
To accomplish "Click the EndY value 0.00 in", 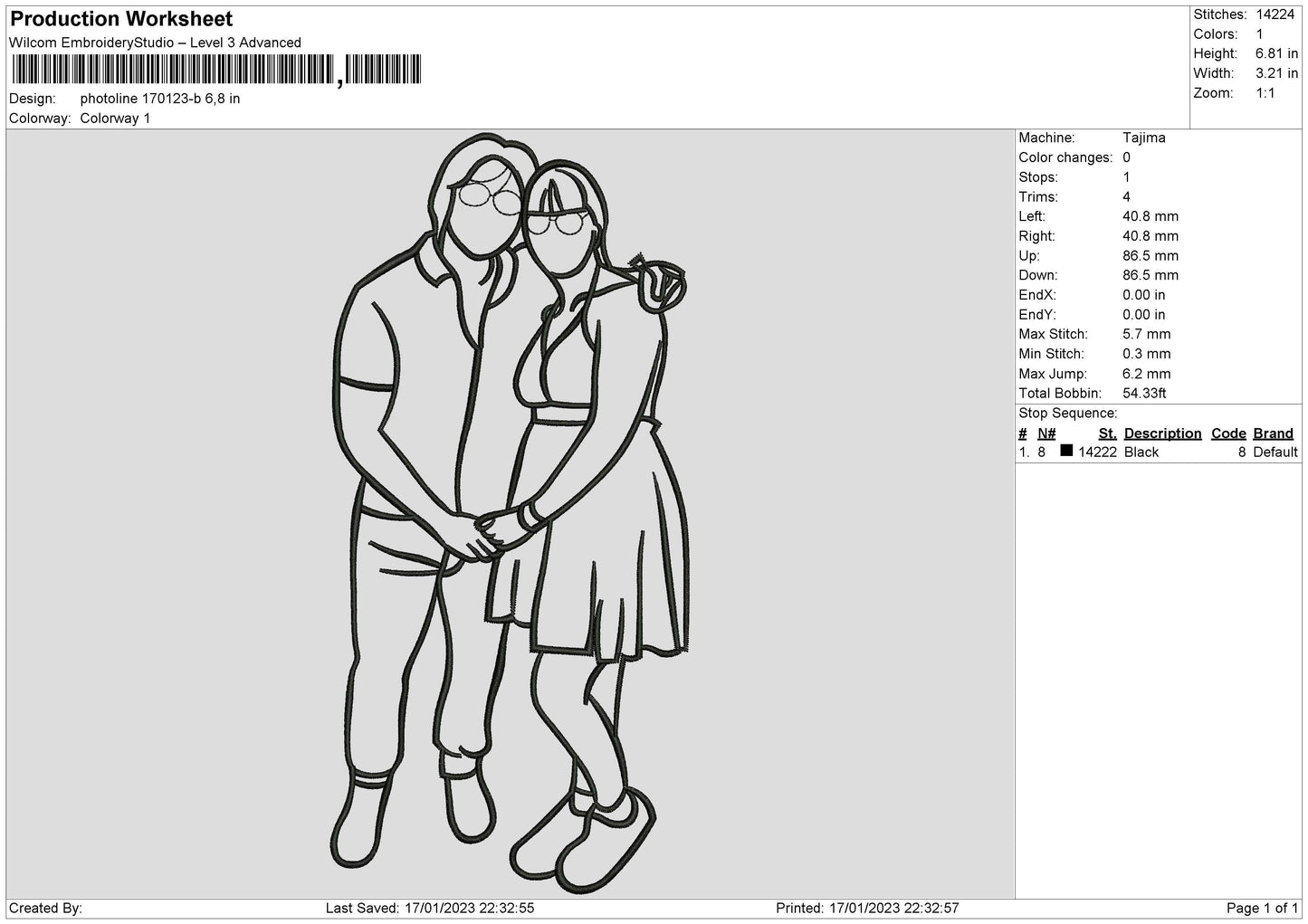I will 1144,315.
